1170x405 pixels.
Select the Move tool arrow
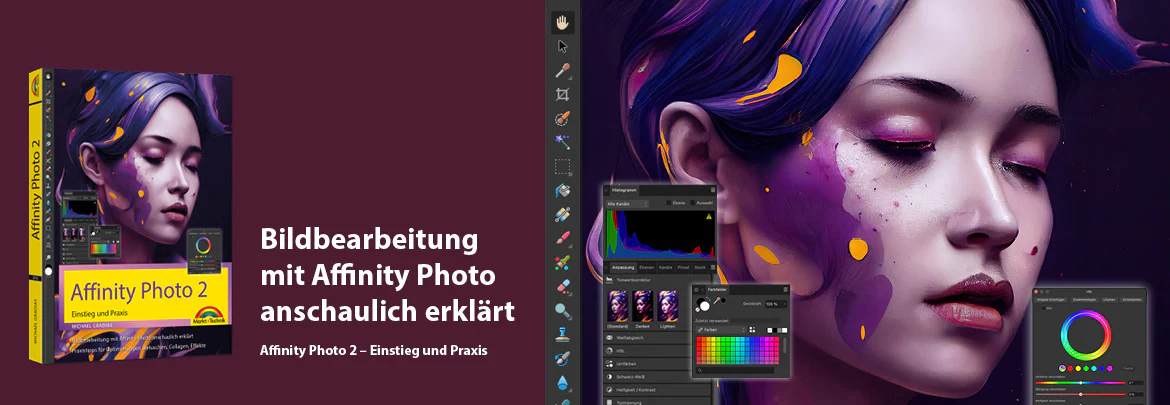pyautogui.click(x=563, y=46)
